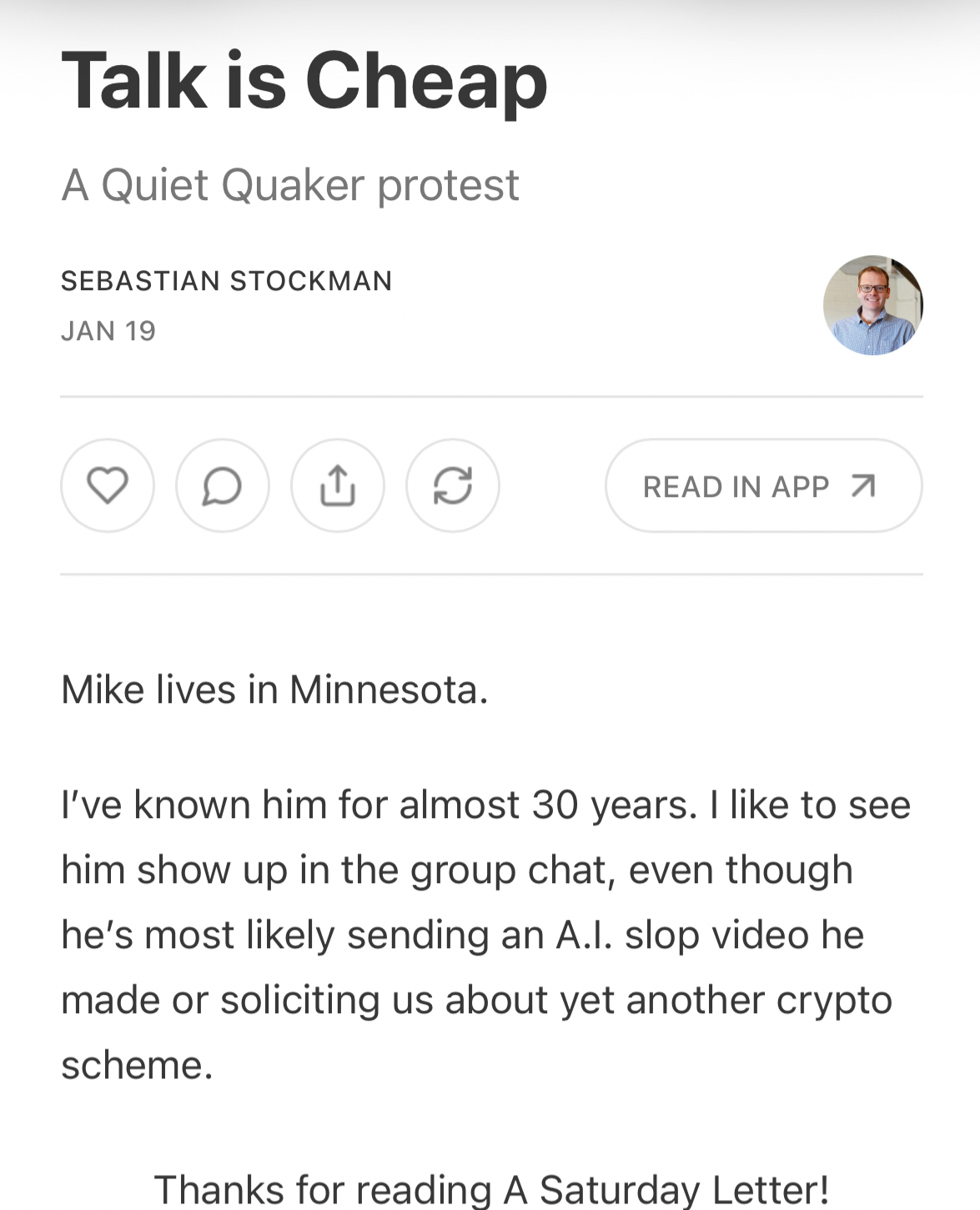The image size is (980, 1210).
Task: Open comments via the speech bubble icon
Action: point(223,485)
